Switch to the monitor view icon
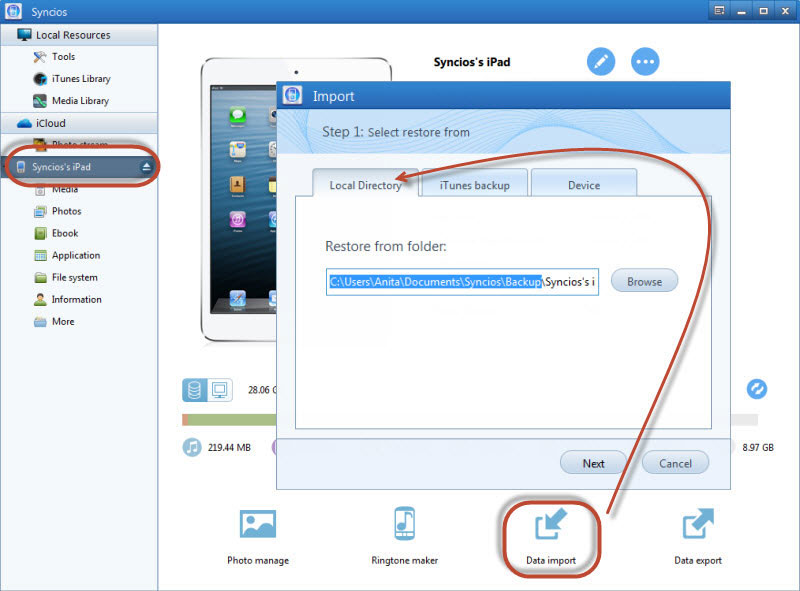The image size is (800, 591). point(220,390)
